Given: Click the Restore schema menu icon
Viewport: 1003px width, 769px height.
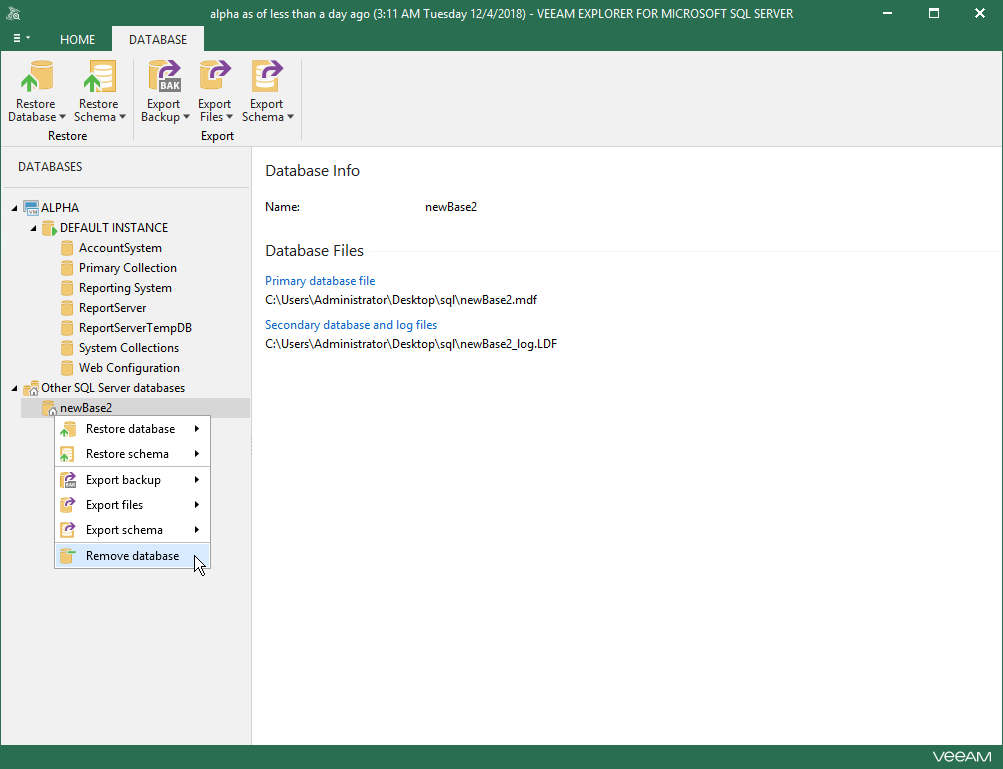Looking at the screenshot, I should (68, 454).
